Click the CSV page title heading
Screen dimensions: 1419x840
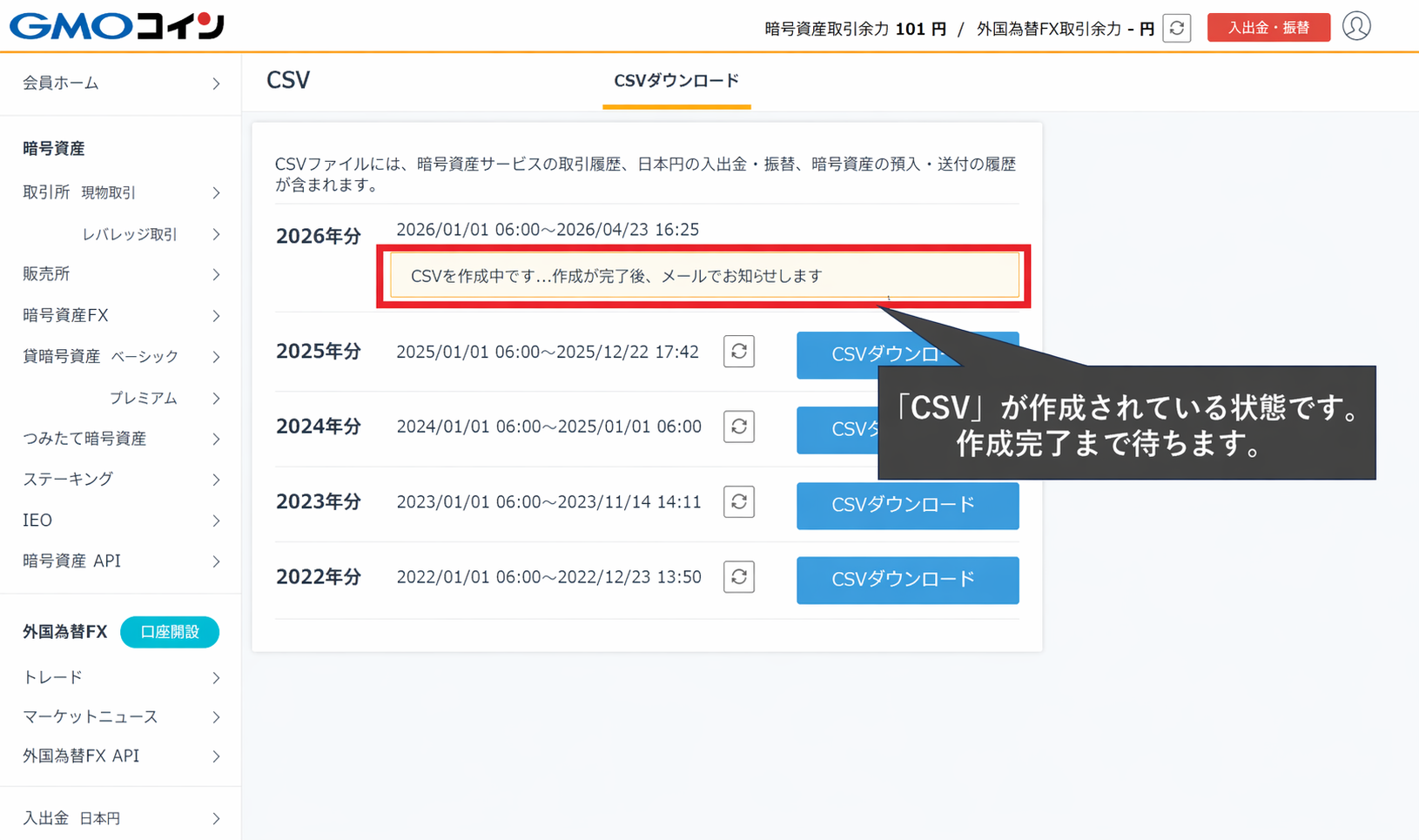288,80
